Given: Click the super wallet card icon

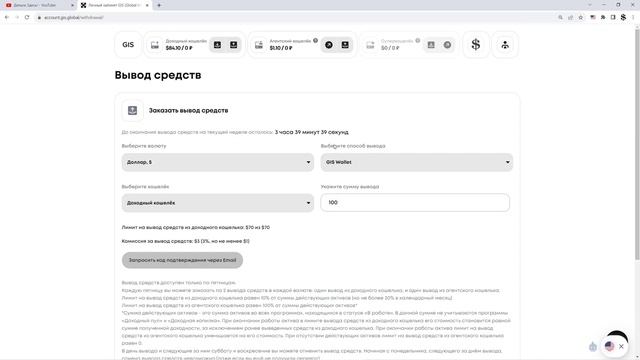Looking at the screenshot, I should pyautogui.click(x=370, y=45).
